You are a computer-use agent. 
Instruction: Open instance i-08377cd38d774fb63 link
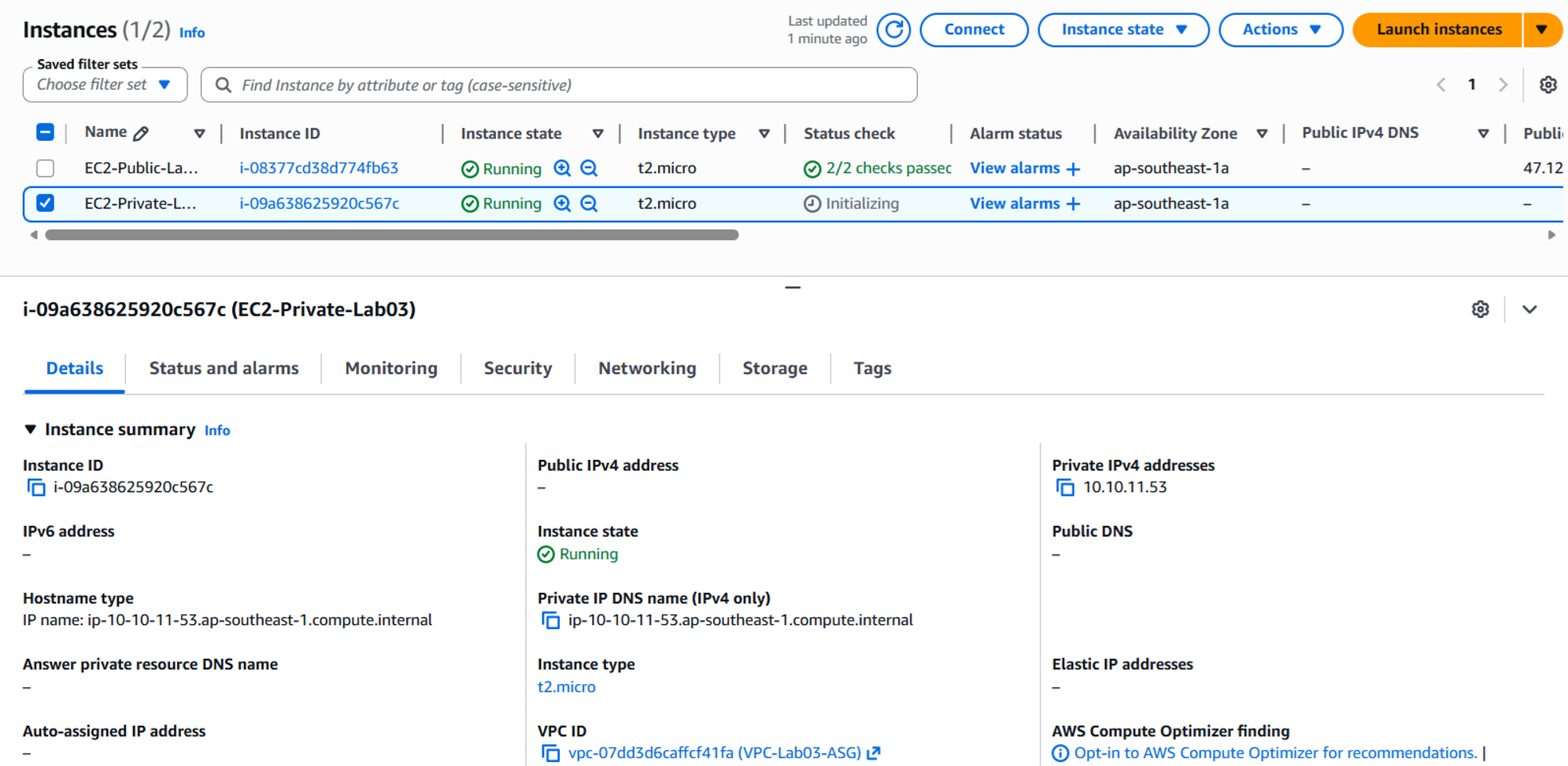coord(319,168)
